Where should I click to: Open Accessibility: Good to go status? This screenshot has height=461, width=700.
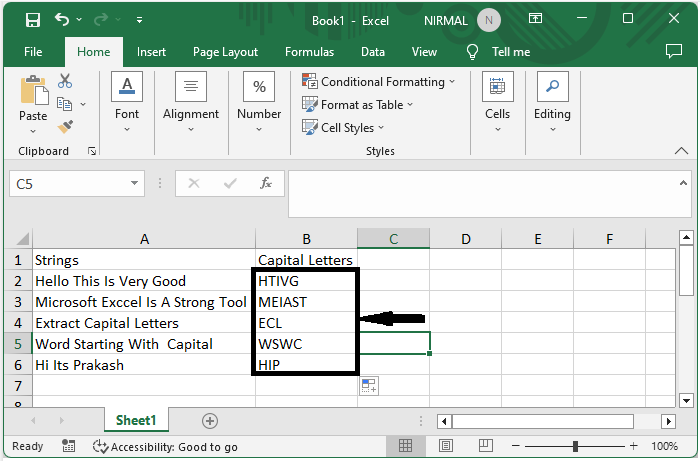pyautogui.click(x=165, y=447)
